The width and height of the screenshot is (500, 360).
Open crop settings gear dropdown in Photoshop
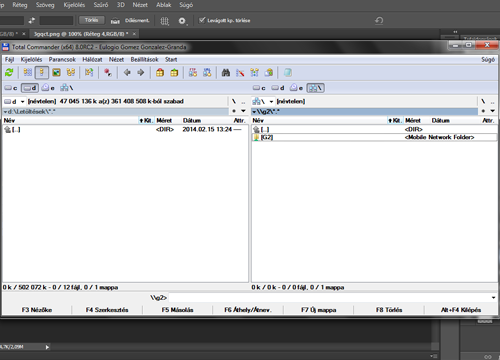182,21
